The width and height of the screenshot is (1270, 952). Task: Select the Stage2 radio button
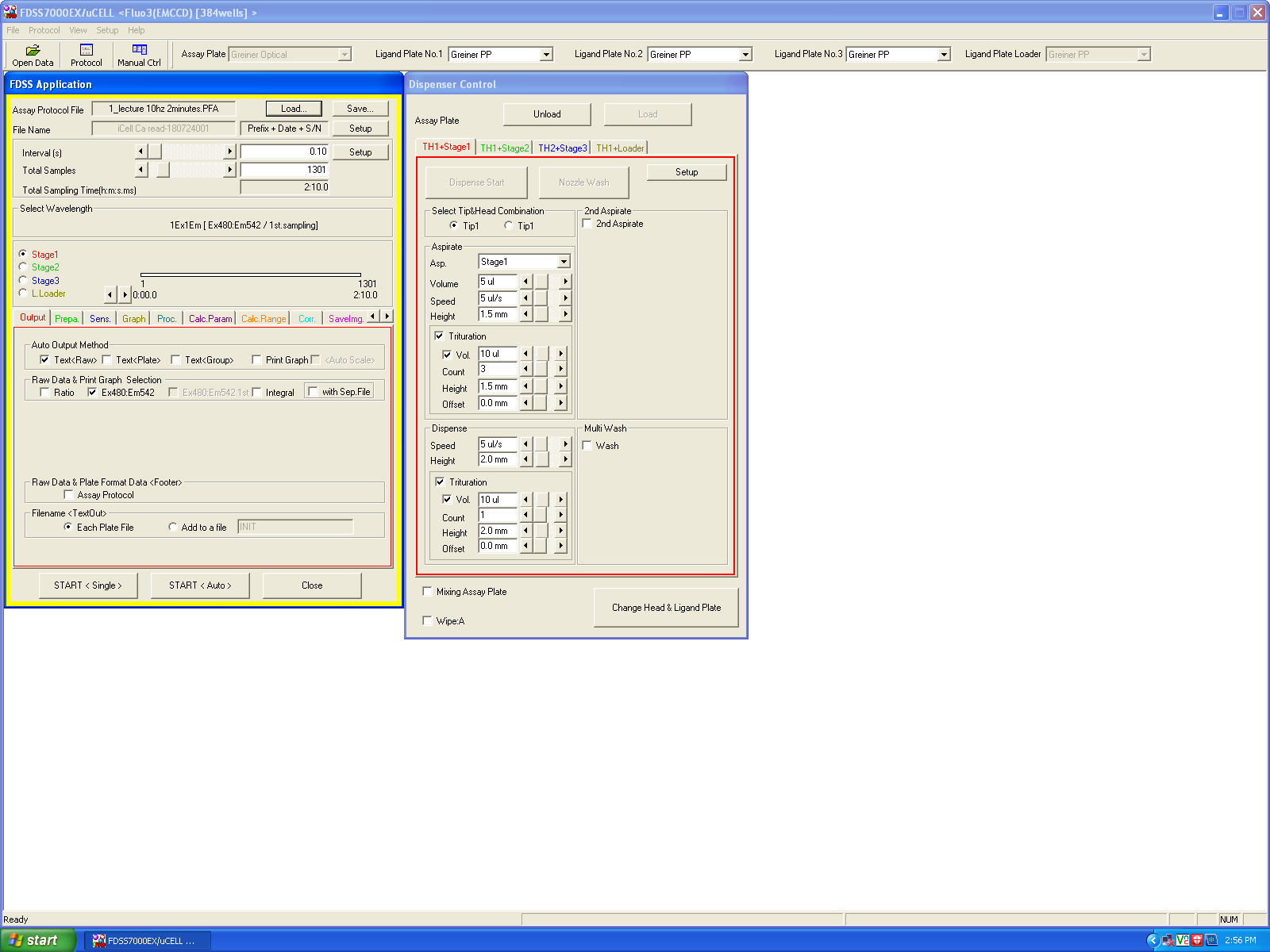[23, 267]
